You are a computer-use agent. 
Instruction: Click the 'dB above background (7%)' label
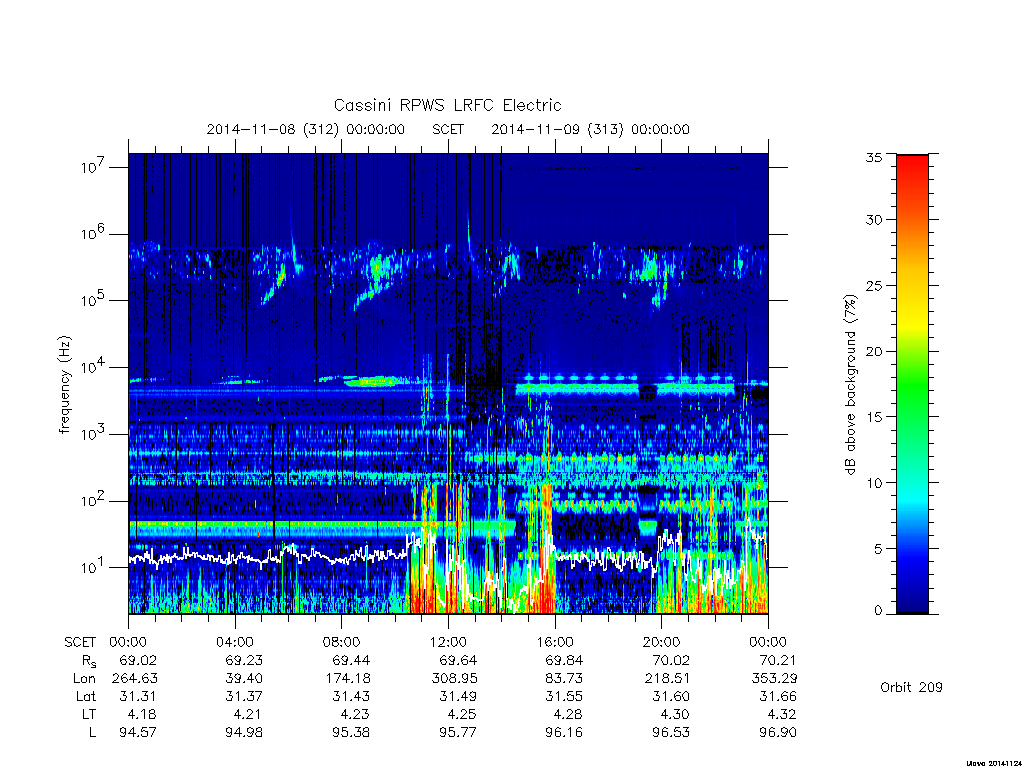click(850, 385)
